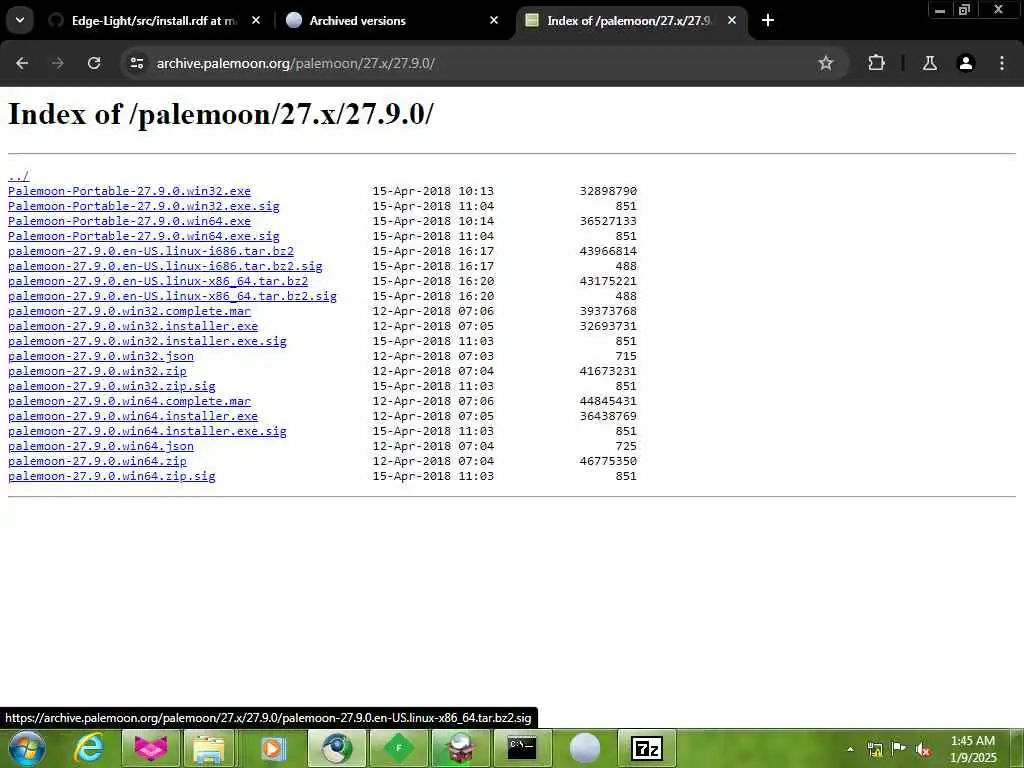Open Action Center flag tray icon

tap(899, 749)
